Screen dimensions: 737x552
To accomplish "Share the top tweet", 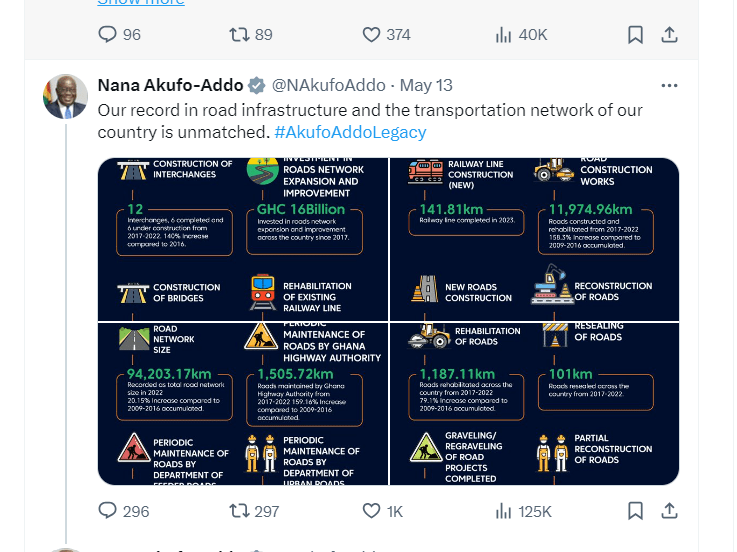I will click(x=669, y=34).
